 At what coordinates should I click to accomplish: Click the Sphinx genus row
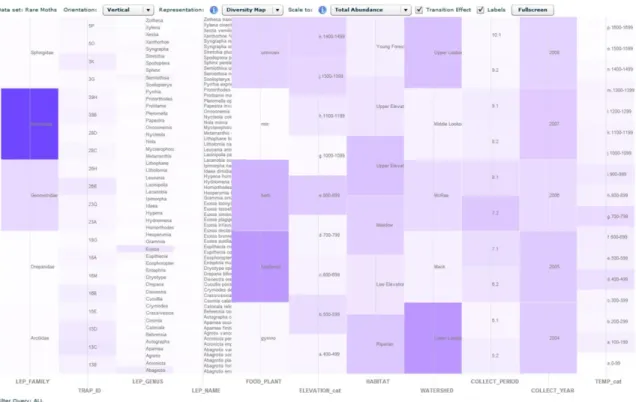(153, 70)
